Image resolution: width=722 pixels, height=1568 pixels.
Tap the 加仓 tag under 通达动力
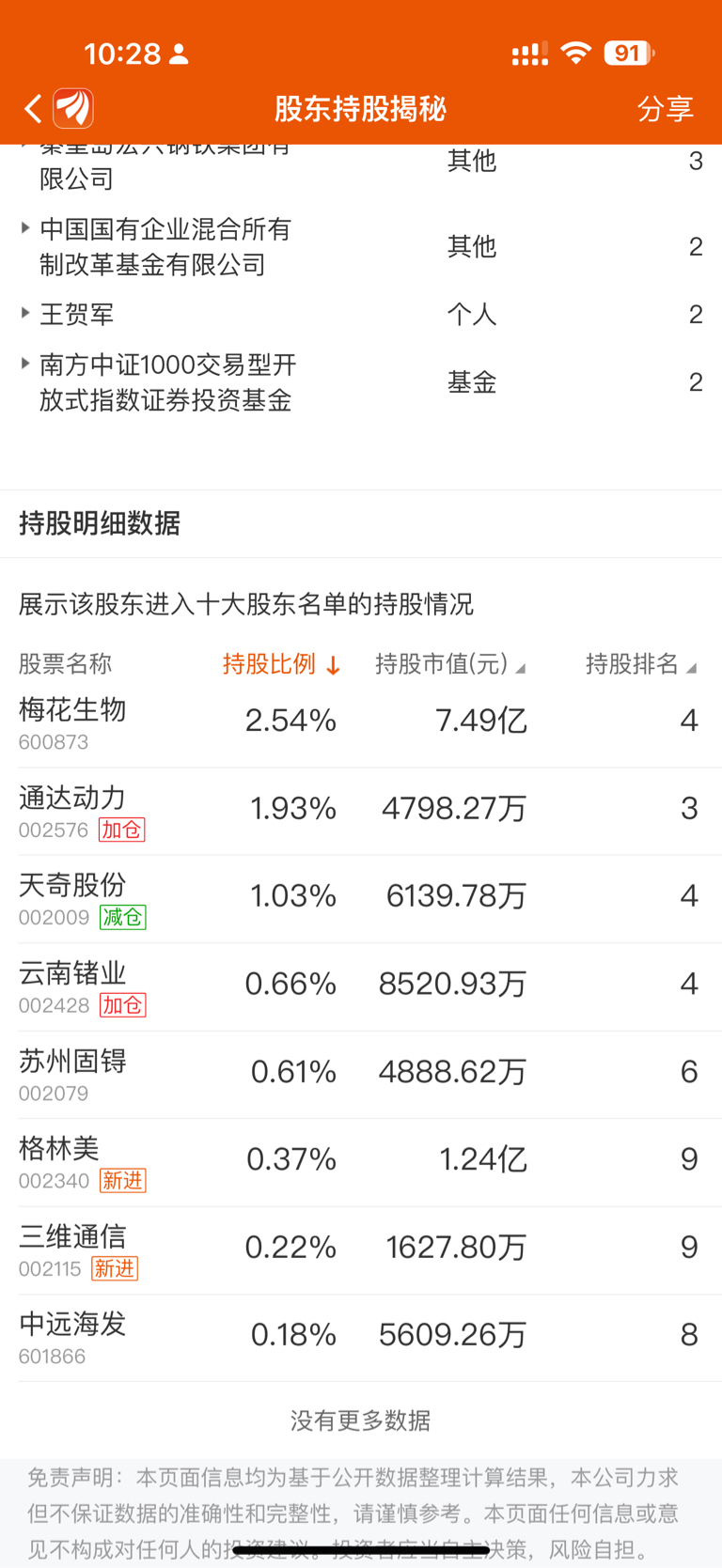[x=121, y=830]
